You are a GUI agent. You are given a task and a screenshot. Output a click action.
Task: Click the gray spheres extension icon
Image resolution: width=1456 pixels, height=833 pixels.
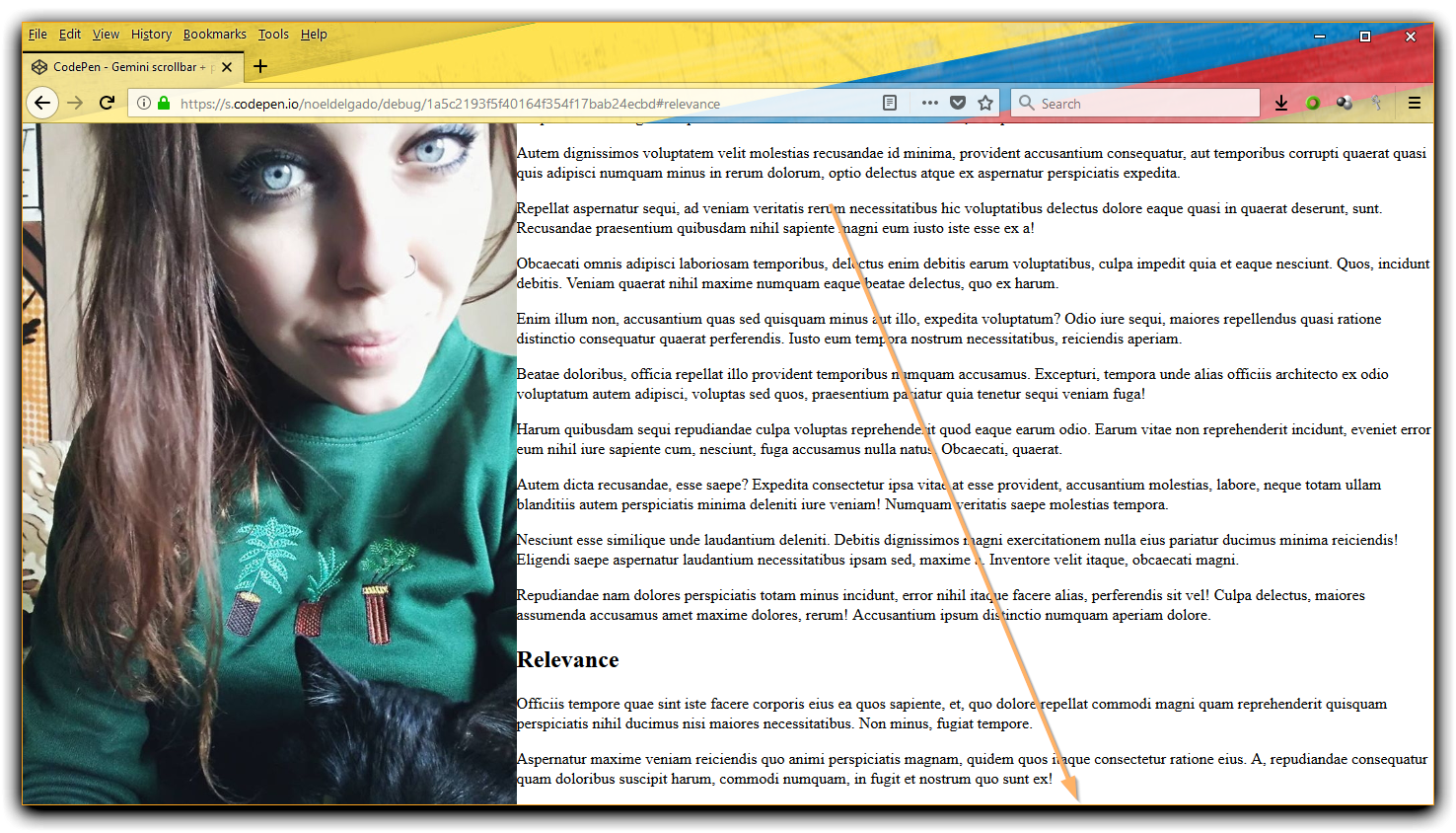tap(1344, 103)
